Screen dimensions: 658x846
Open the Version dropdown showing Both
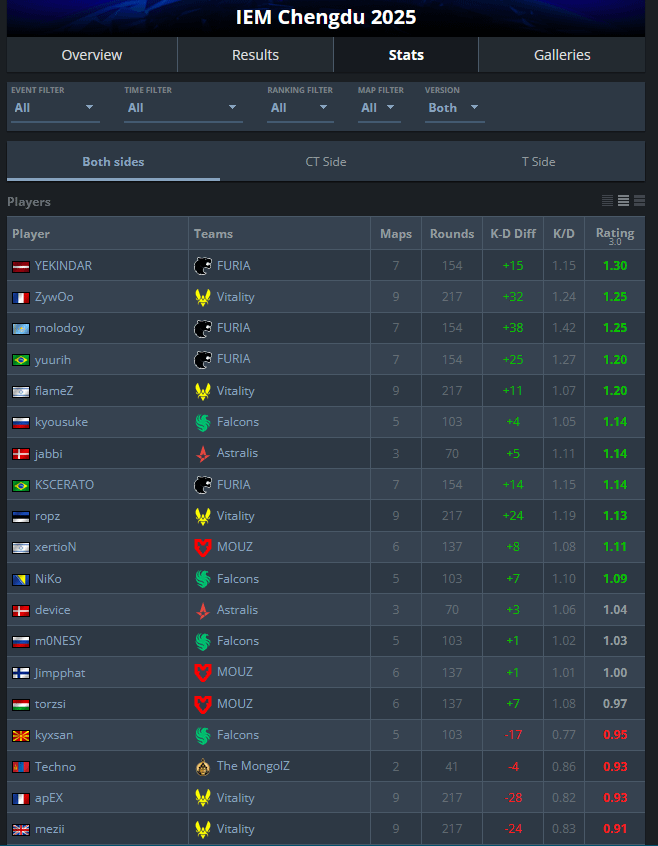pos(454,108)
